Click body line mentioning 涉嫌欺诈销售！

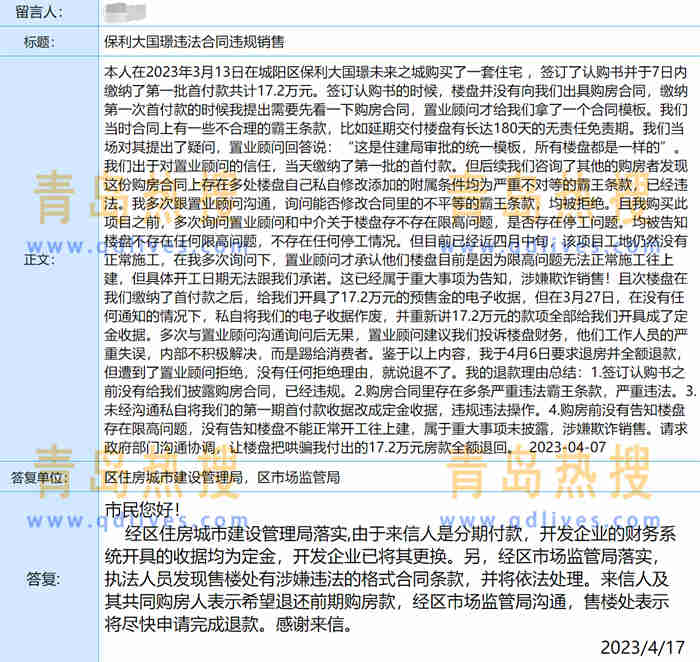coord(396,279)
